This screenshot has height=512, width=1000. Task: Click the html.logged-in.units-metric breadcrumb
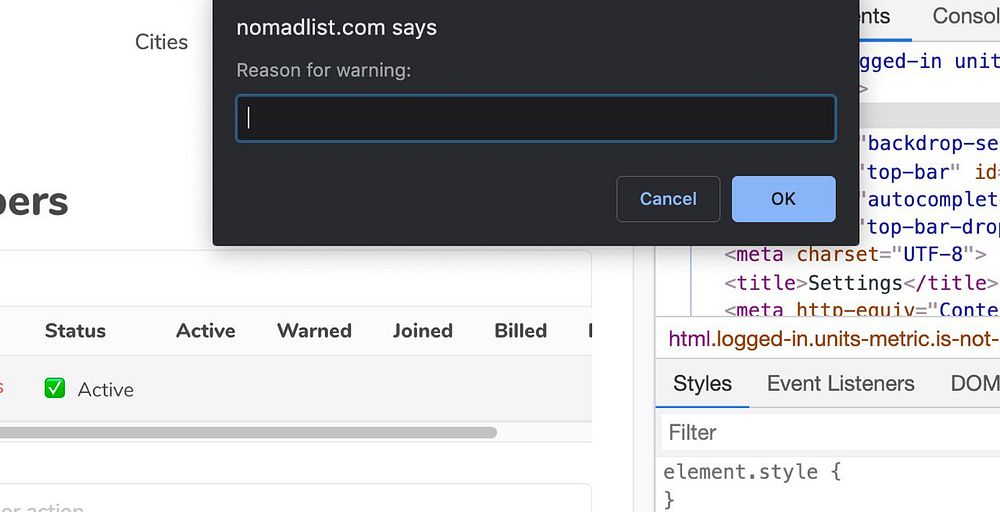pos(834,339)
